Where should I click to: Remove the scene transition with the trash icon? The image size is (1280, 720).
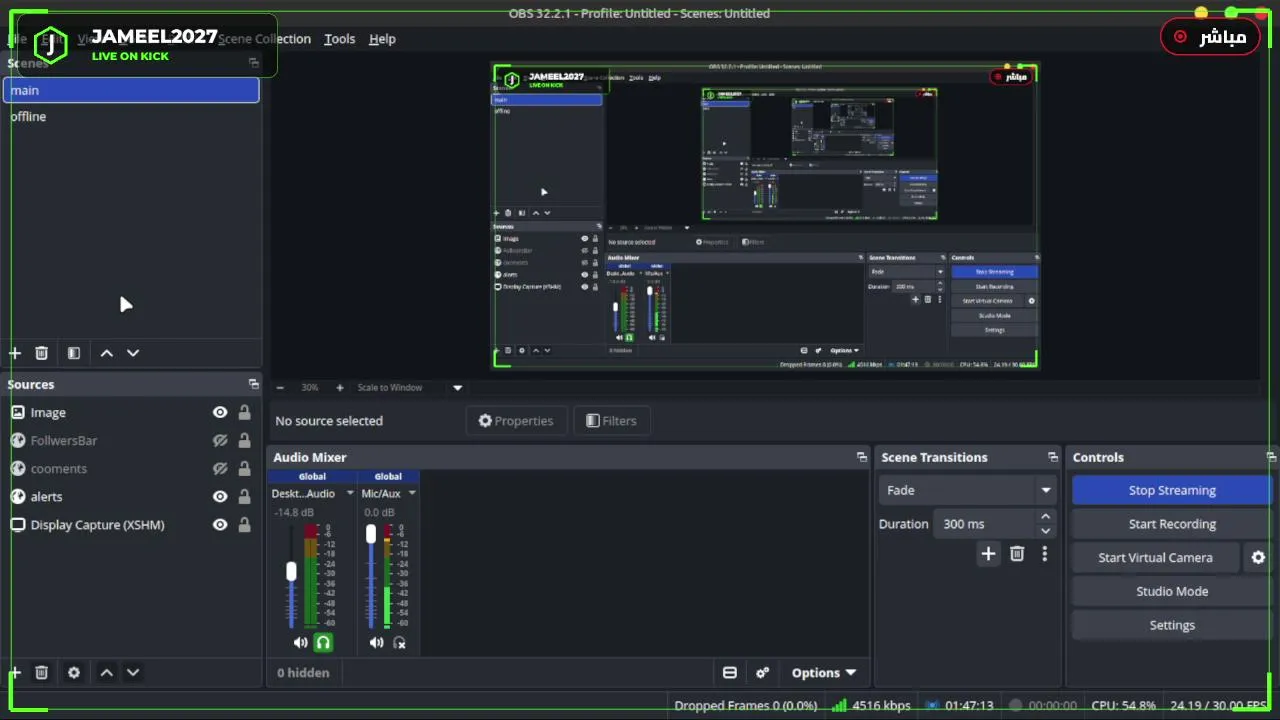point(1017,554)
